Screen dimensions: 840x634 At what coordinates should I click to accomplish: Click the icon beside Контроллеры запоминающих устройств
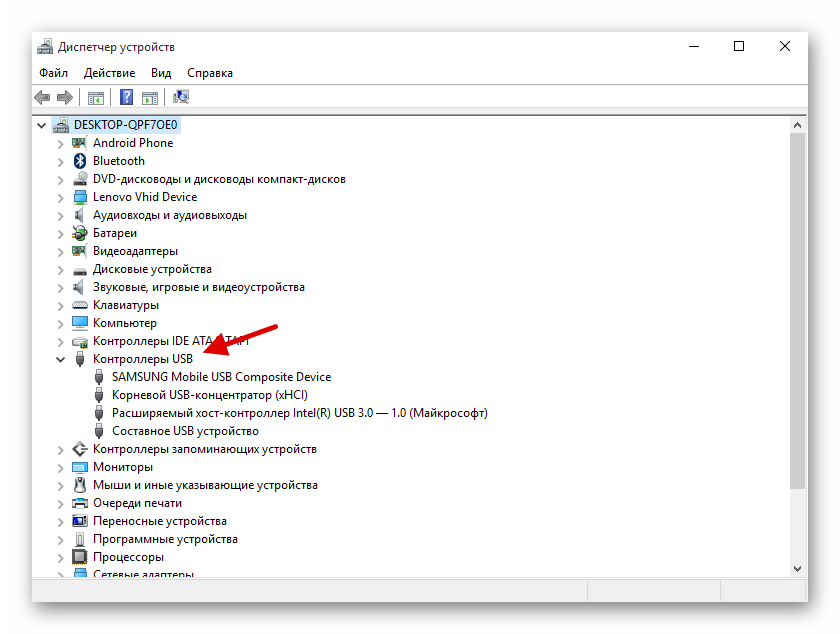tap(80, 449)
